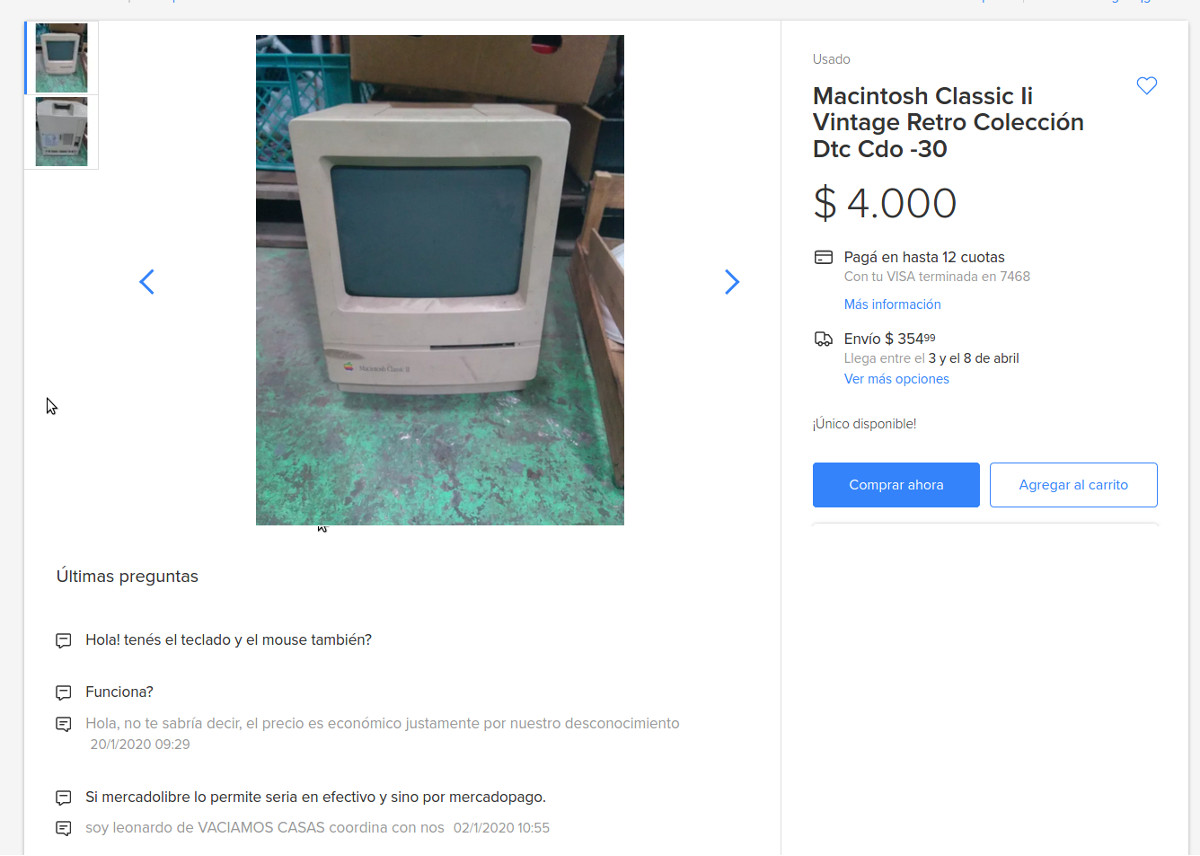The width and height of the screenshot is (1200, 856).
Task: Select second Macintosh rear view thumbnail
Action: click(61, 132)
